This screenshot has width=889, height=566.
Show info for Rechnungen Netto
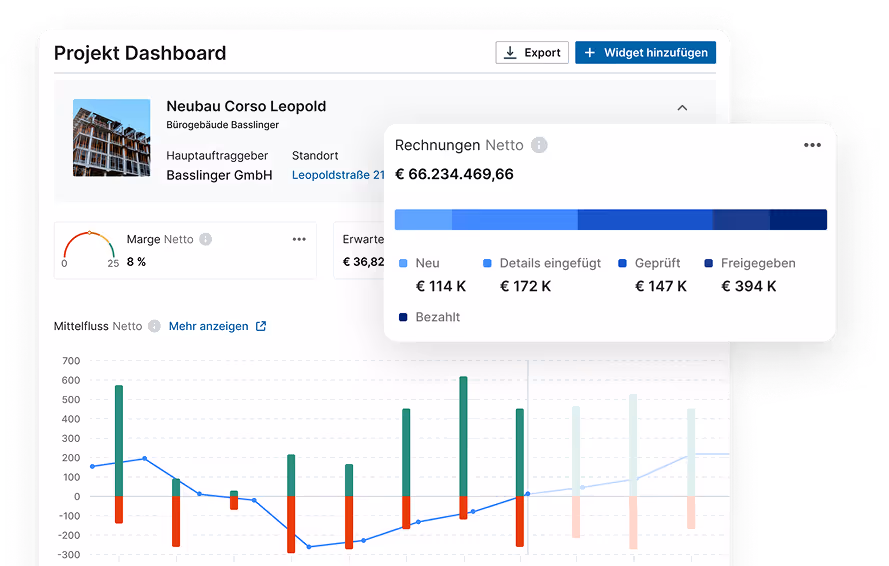539,145
